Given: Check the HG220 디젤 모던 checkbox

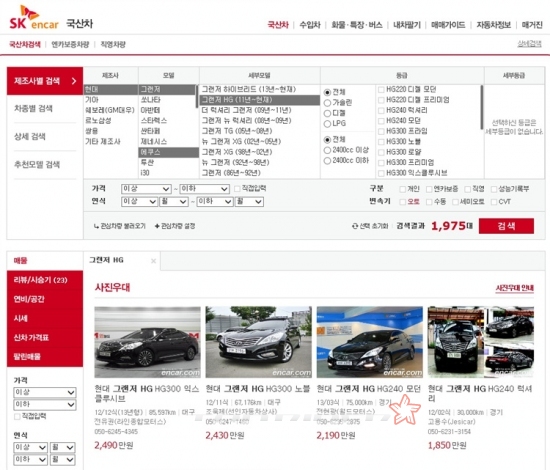Looking at the screenshot, I should point(381,90).
